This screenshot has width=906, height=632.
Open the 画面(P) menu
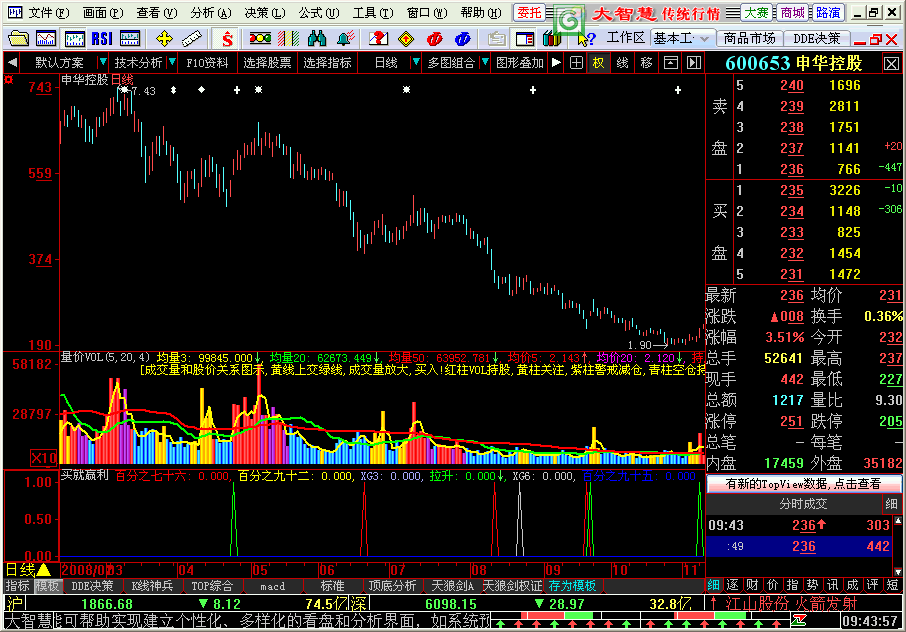pos(103,13)
